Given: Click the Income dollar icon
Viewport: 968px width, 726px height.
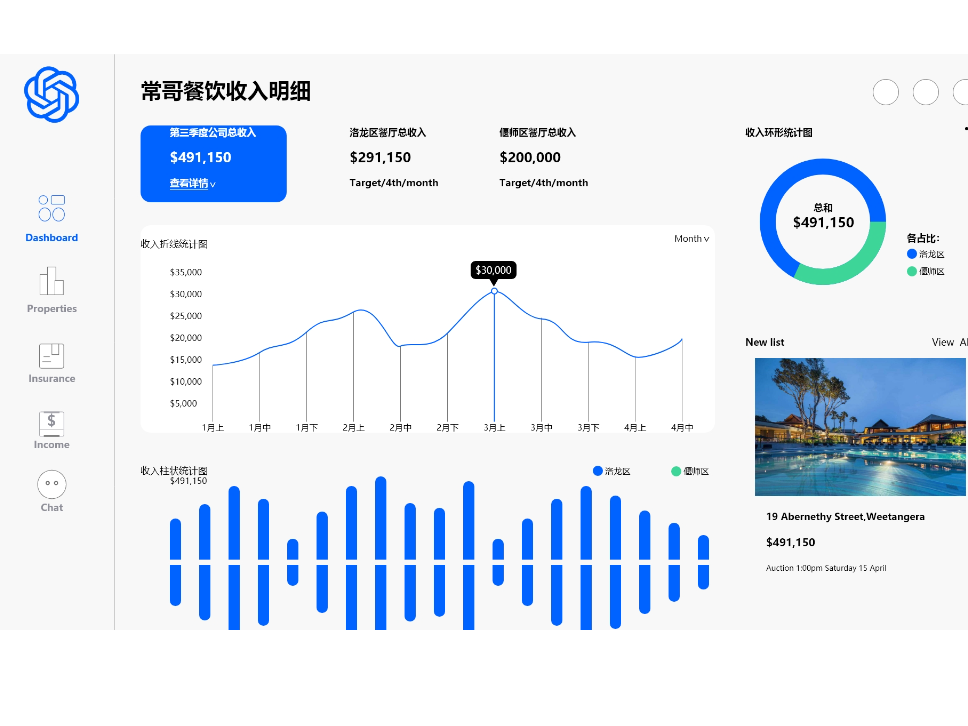Looking at the screenshot, I should pyautogui.click(x=51, y=423).
